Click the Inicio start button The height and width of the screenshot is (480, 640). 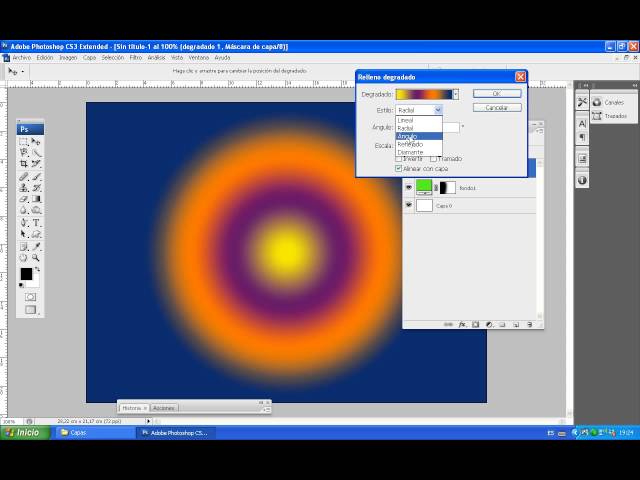[x=25, y=433]
